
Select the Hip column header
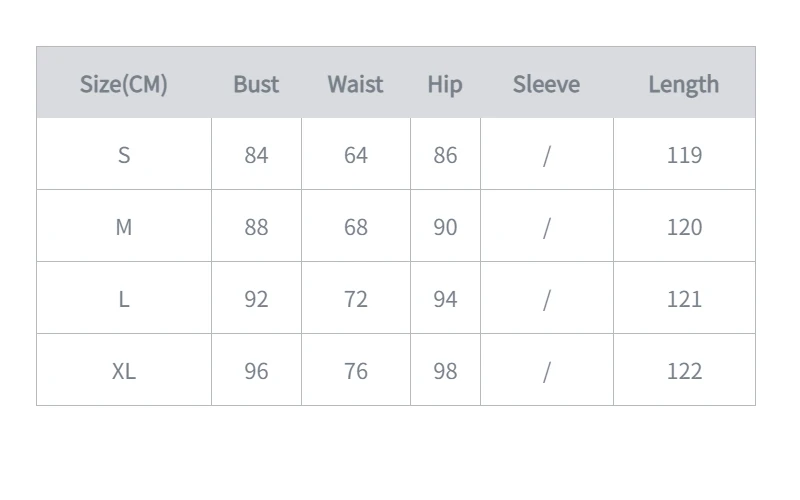point(445,84)
